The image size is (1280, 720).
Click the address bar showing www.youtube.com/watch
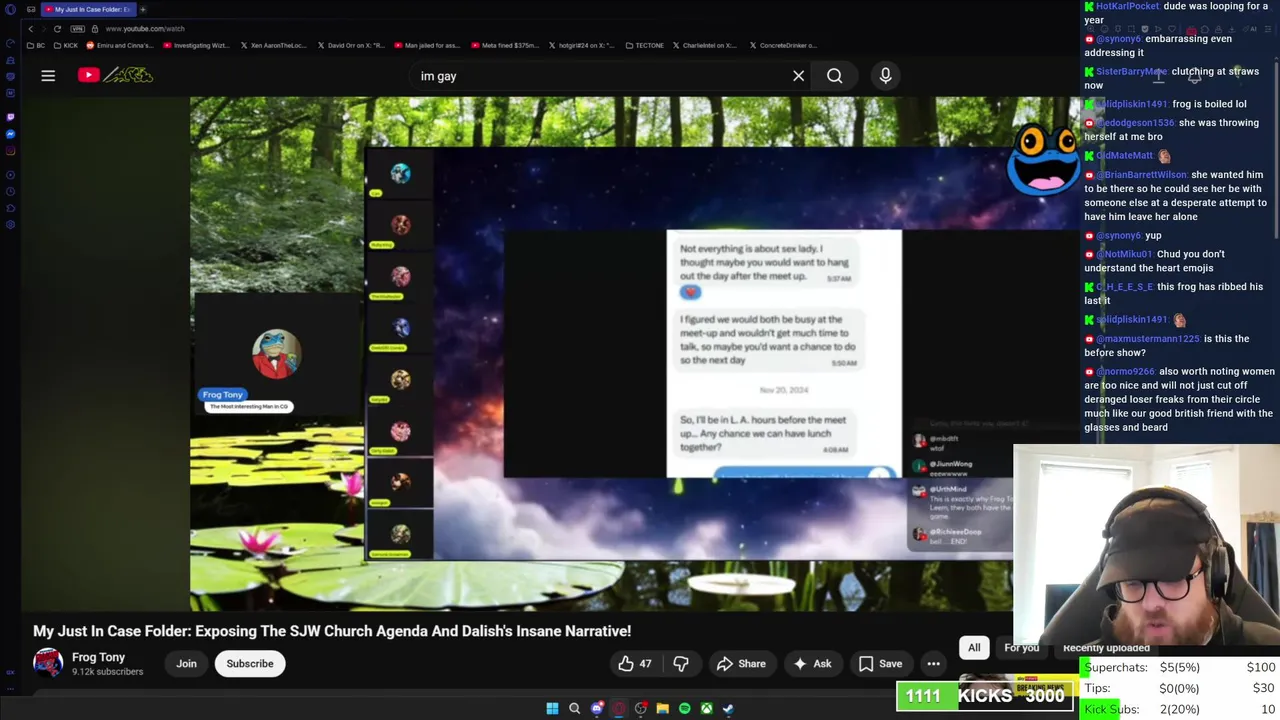145,29
